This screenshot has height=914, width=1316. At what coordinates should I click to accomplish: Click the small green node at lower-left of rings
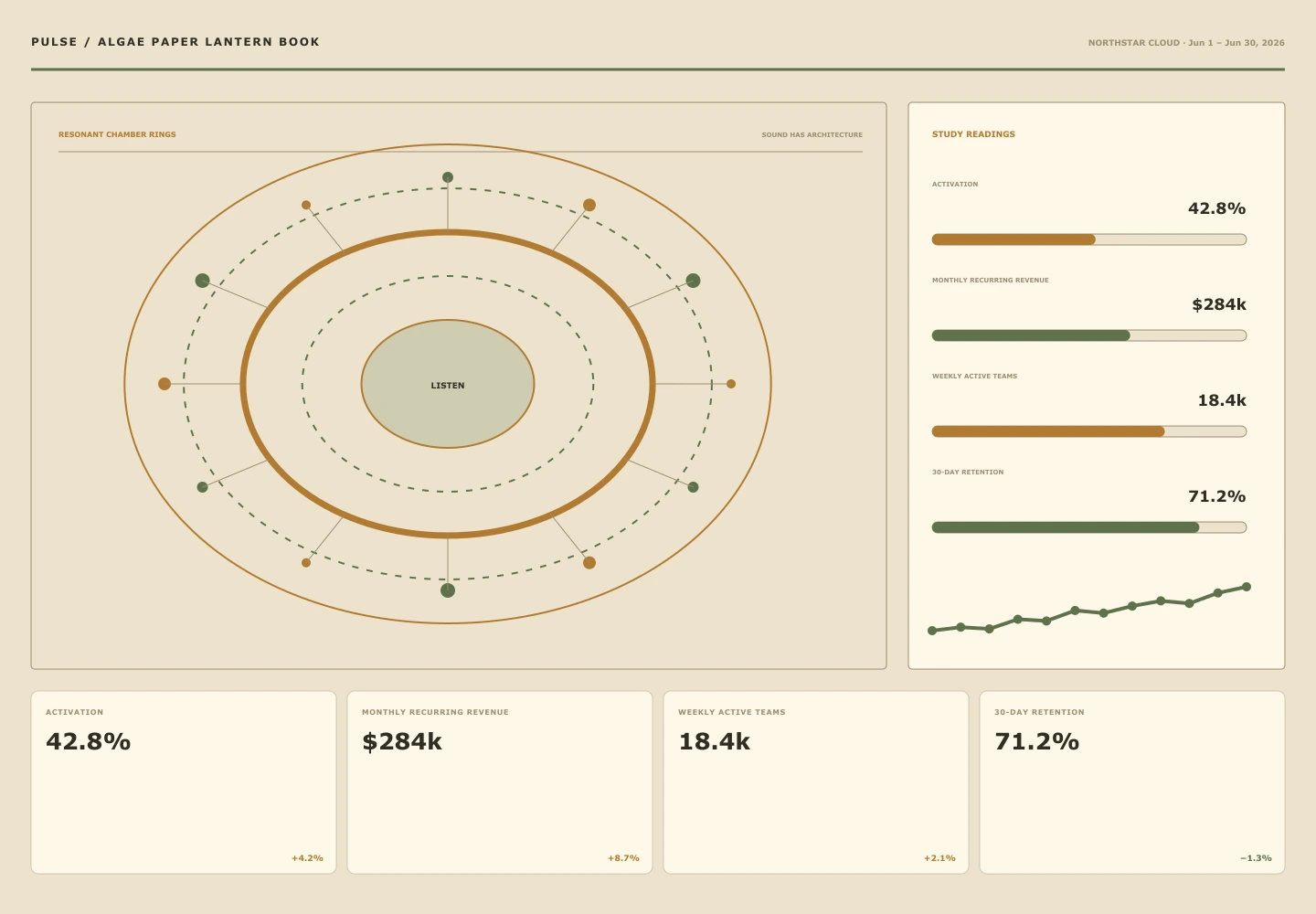click(203, 487)
